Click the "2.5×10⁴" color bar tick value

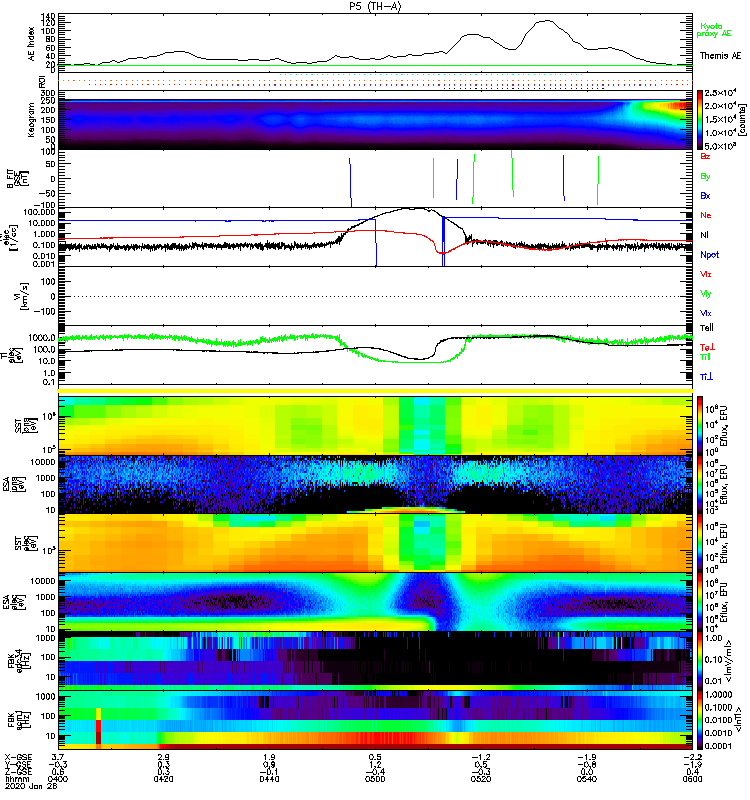[x=720, y=93]
